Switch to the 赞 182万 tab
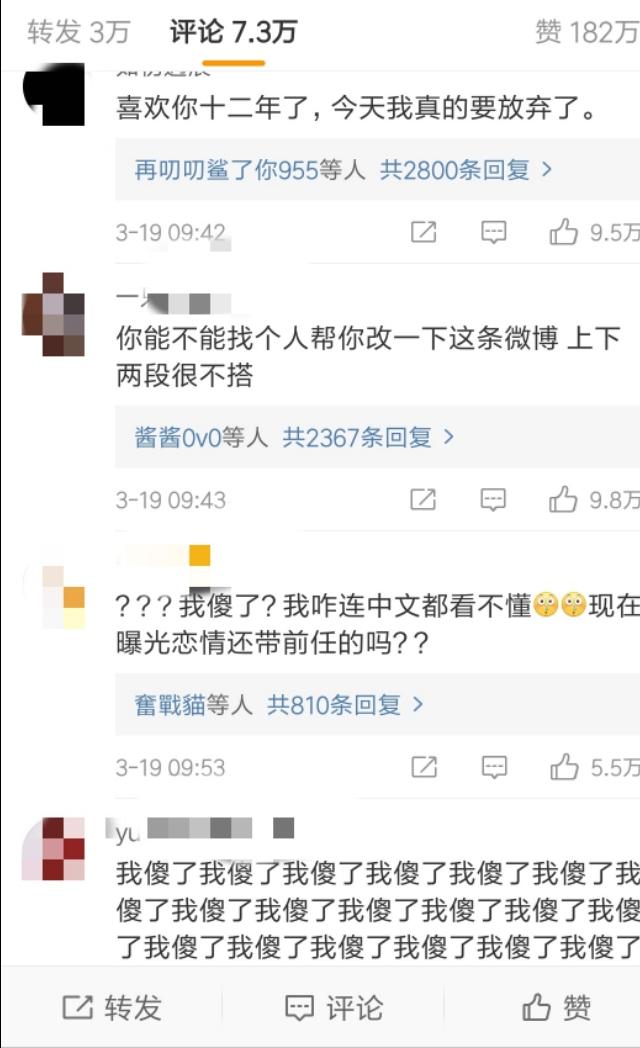Viewport: 640px width, 1048px height. [587, 32]
